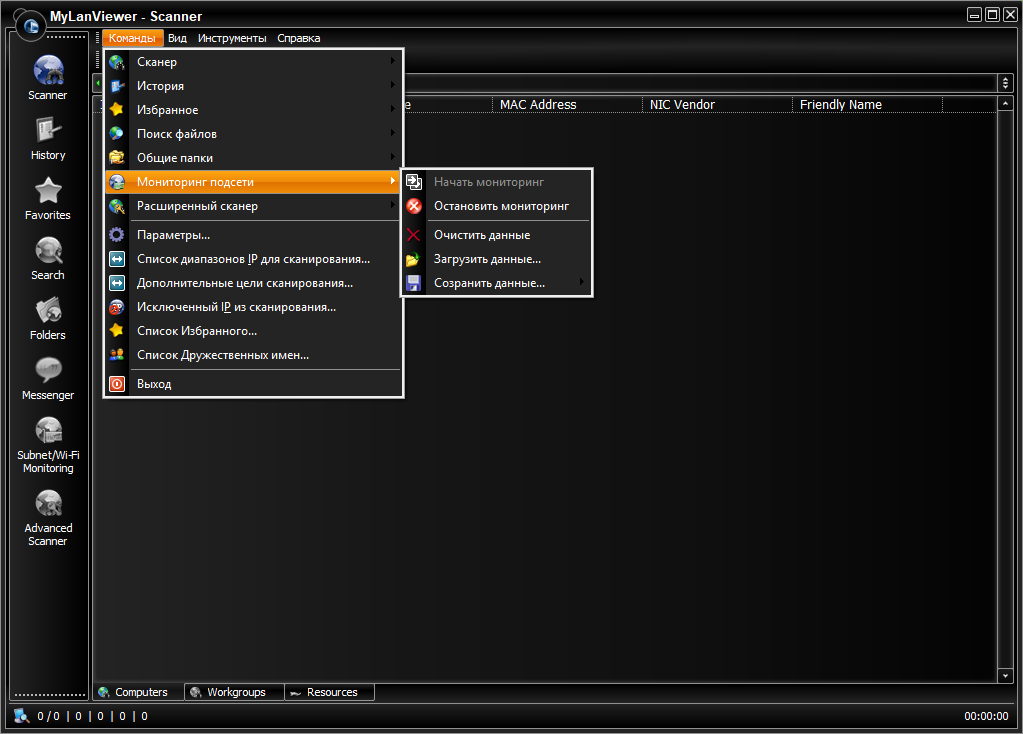This screenshot has width=1023, height=734.
Task: Click the Список Избранного star icon
Action: 117,331
